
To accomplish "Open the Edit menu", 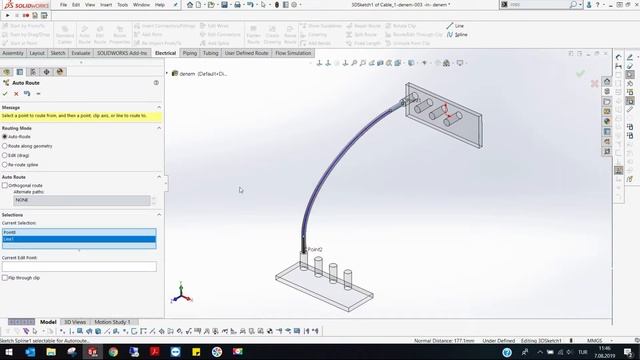I will 76,5.
